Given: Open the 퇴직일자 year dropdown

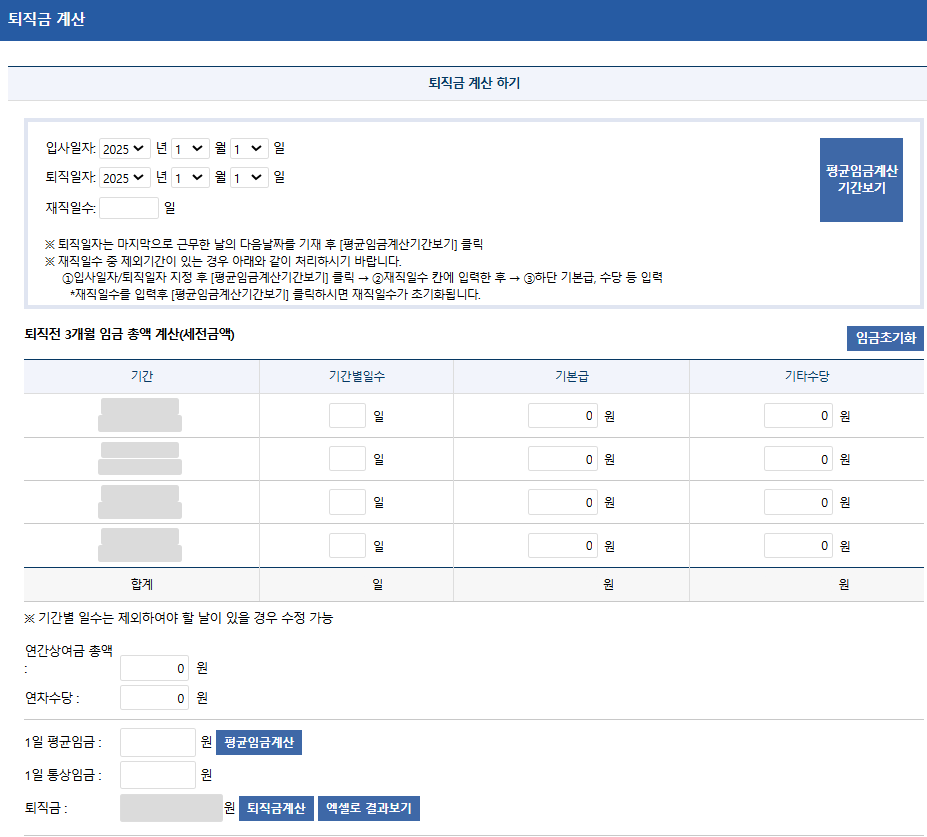Looking at the screenshot, I should 122,176.
